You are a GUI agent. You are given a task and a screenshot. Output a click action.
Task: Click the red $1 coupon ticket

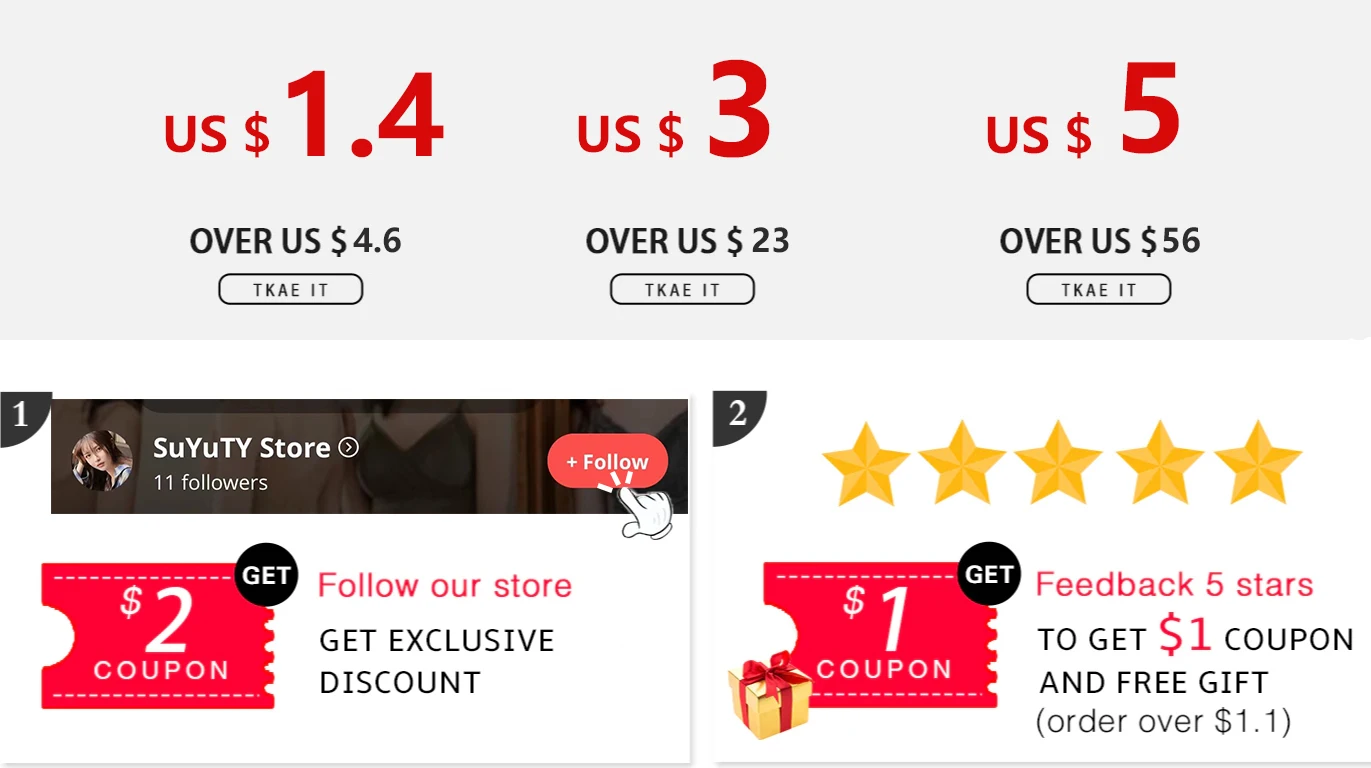(x=880, y=635)
